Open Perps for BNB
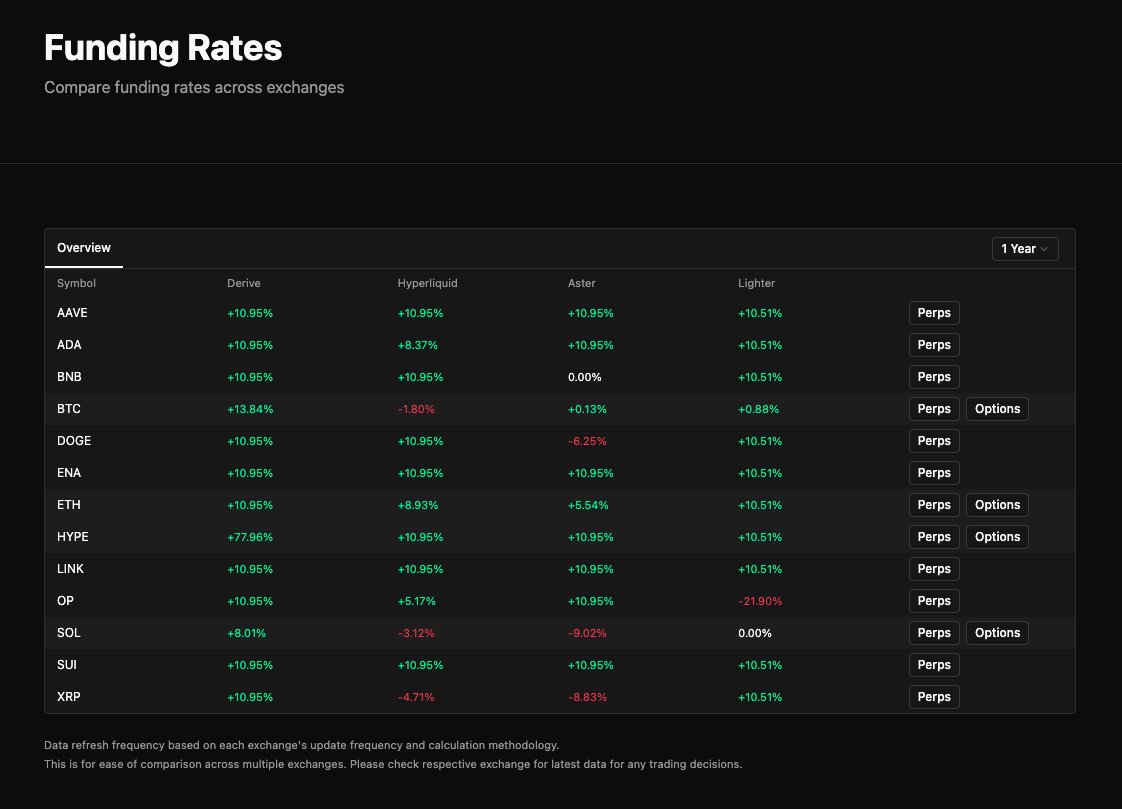 point(934,377)
